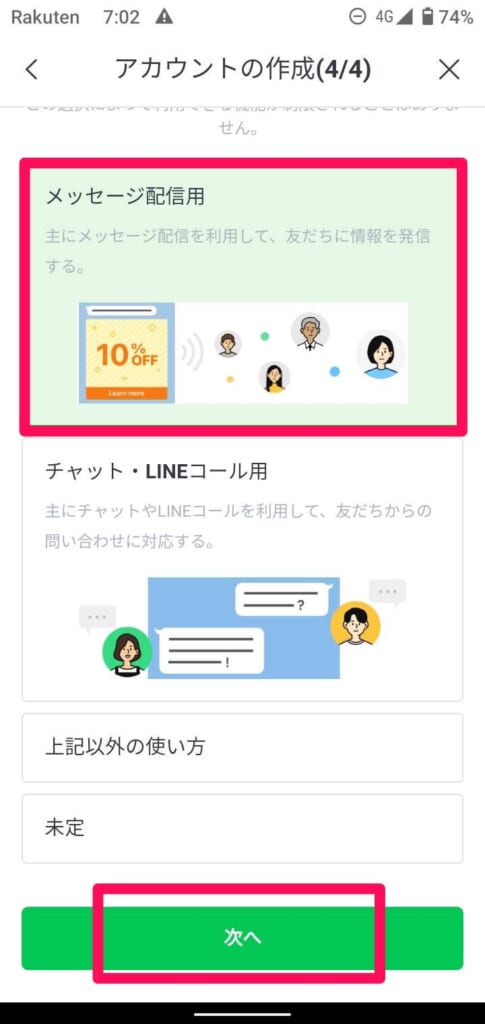The image size is (485, 1024).
Task: Tap the back arrow in header
Action: (32, 69)
